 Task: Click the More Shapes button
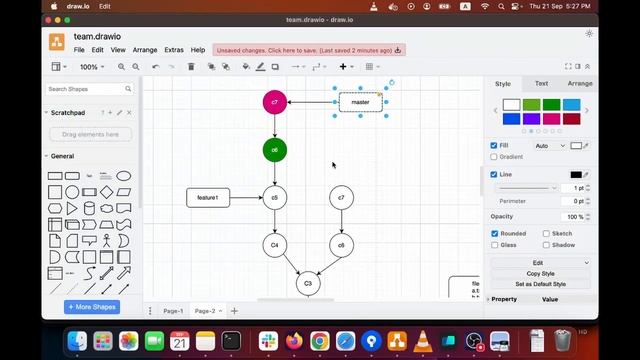click(x=92, y=307)
